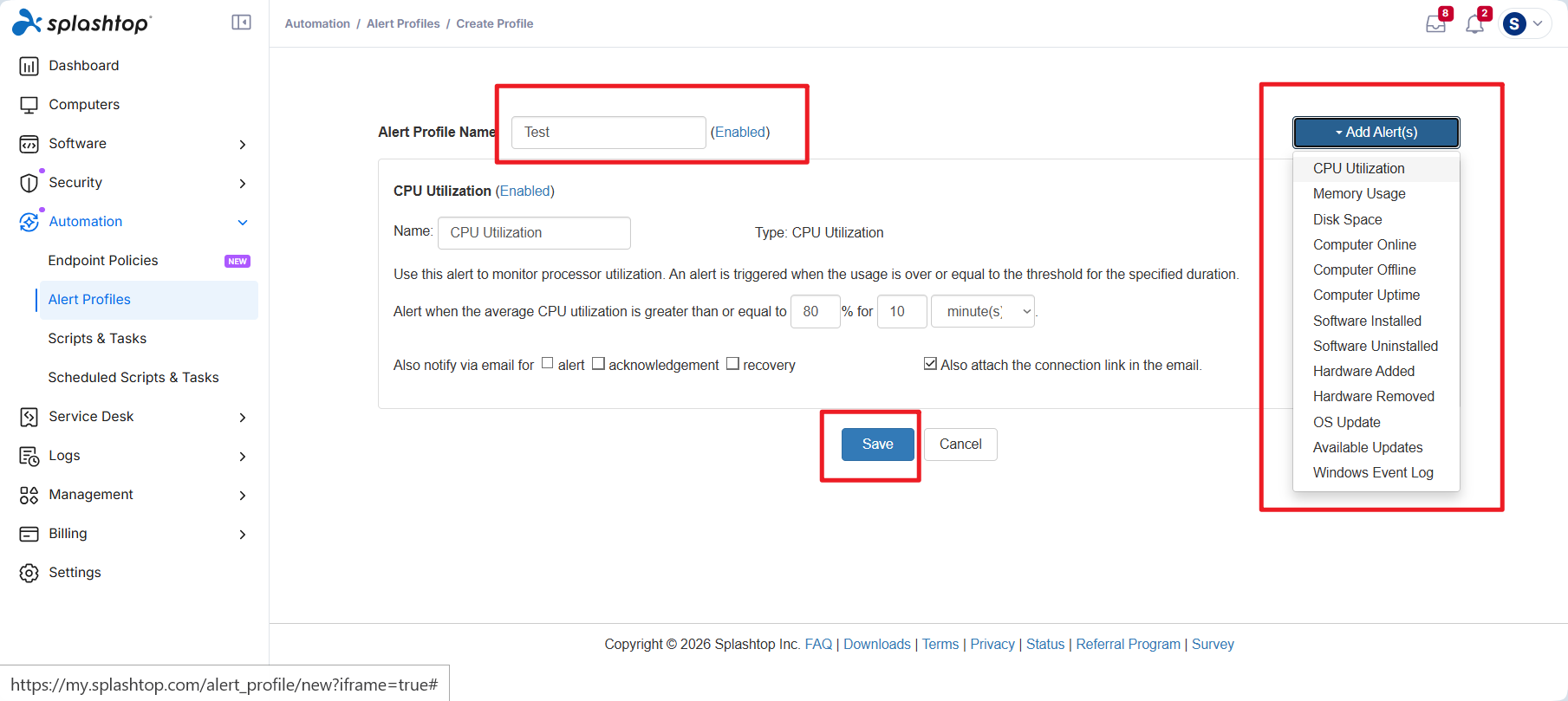Collapse the sidebar panel icon

click(241, 23)
